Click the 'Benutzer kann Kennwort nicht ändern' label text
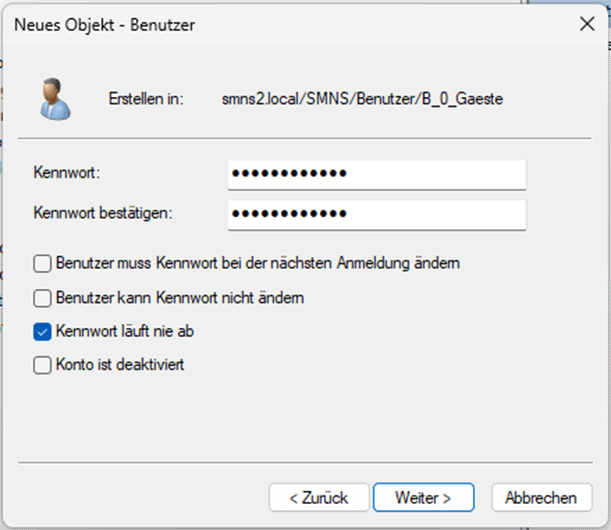 click(x=180, y=298)
